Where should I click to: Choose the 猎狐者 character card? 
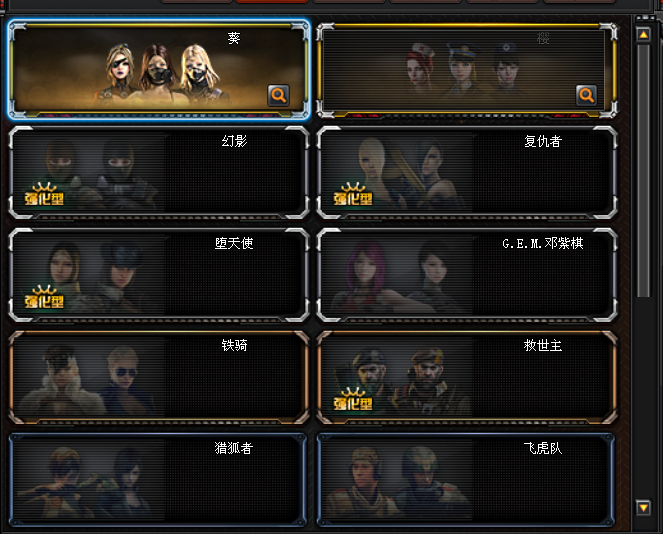click(x=158, y=480)
